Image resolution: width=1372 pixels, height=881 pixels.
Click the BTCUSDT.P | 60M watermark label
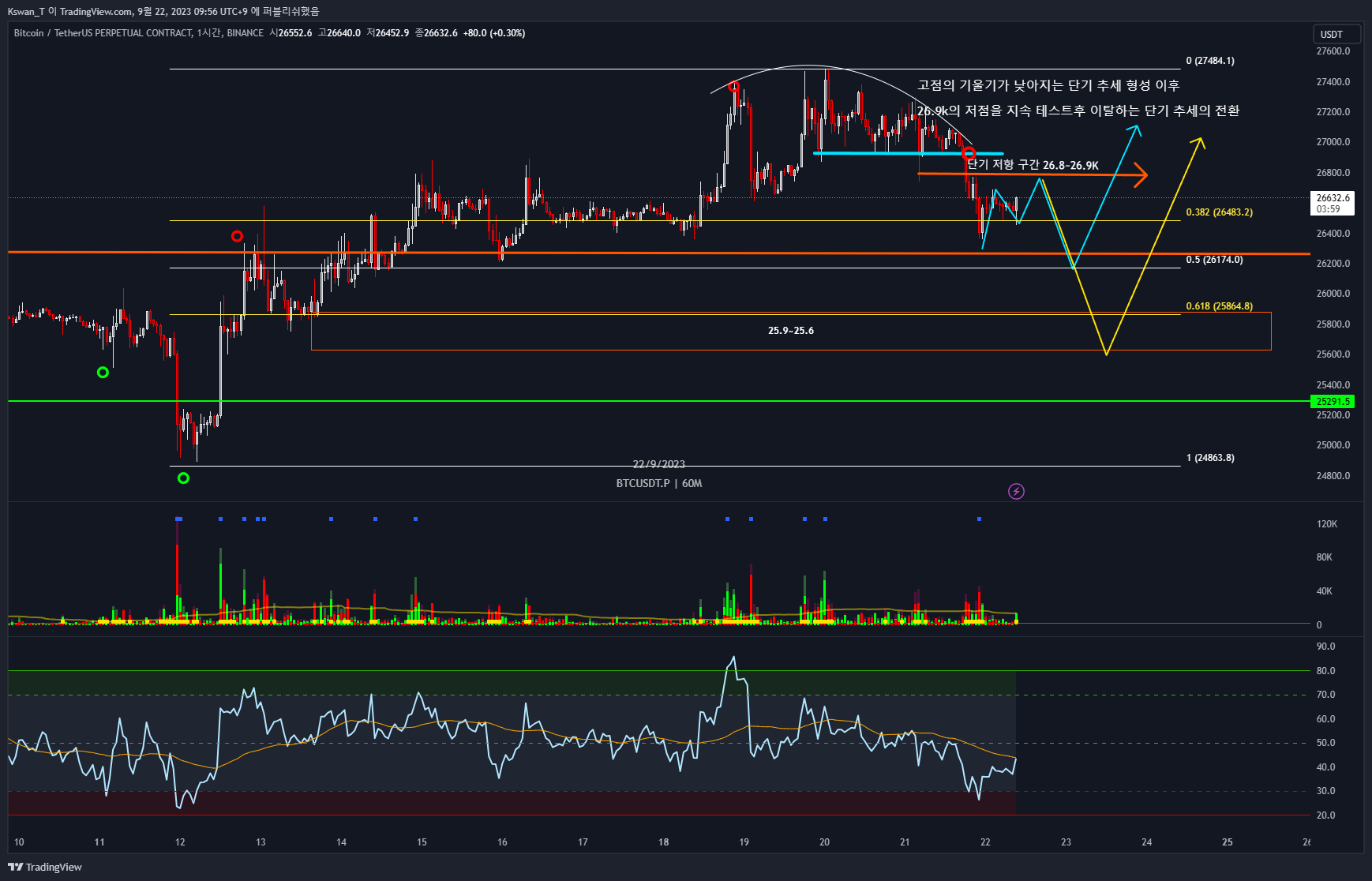[659, 483]
